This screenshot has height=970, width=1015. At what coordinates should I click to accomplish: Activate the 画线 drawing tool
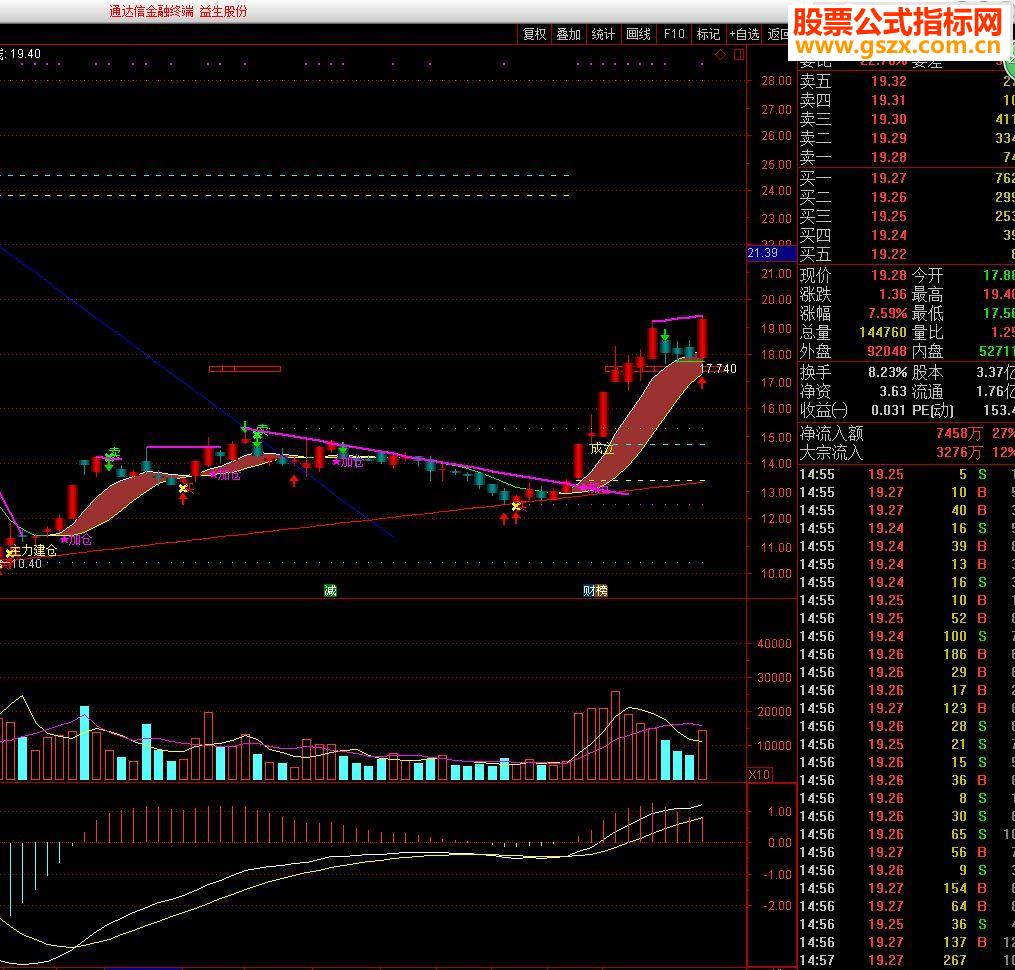pyautogui.click(x=638, y=34)
